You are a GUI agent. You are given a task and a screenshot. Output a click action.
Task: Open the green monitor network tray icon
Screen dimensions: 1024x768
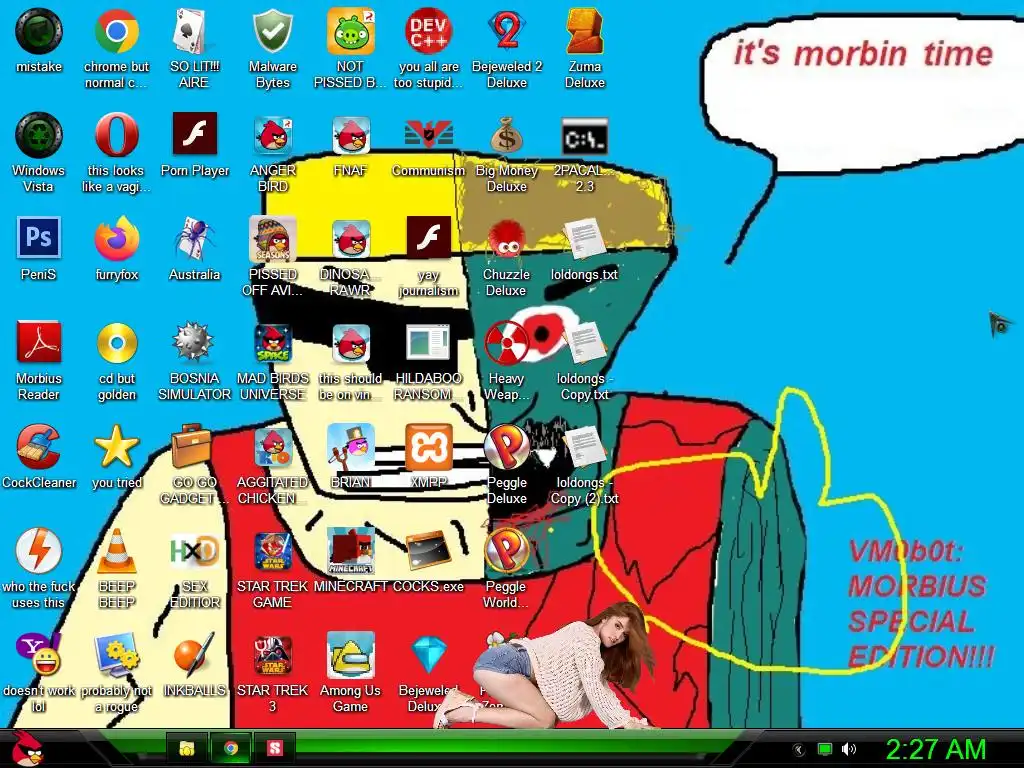click(x=825, y=749)
